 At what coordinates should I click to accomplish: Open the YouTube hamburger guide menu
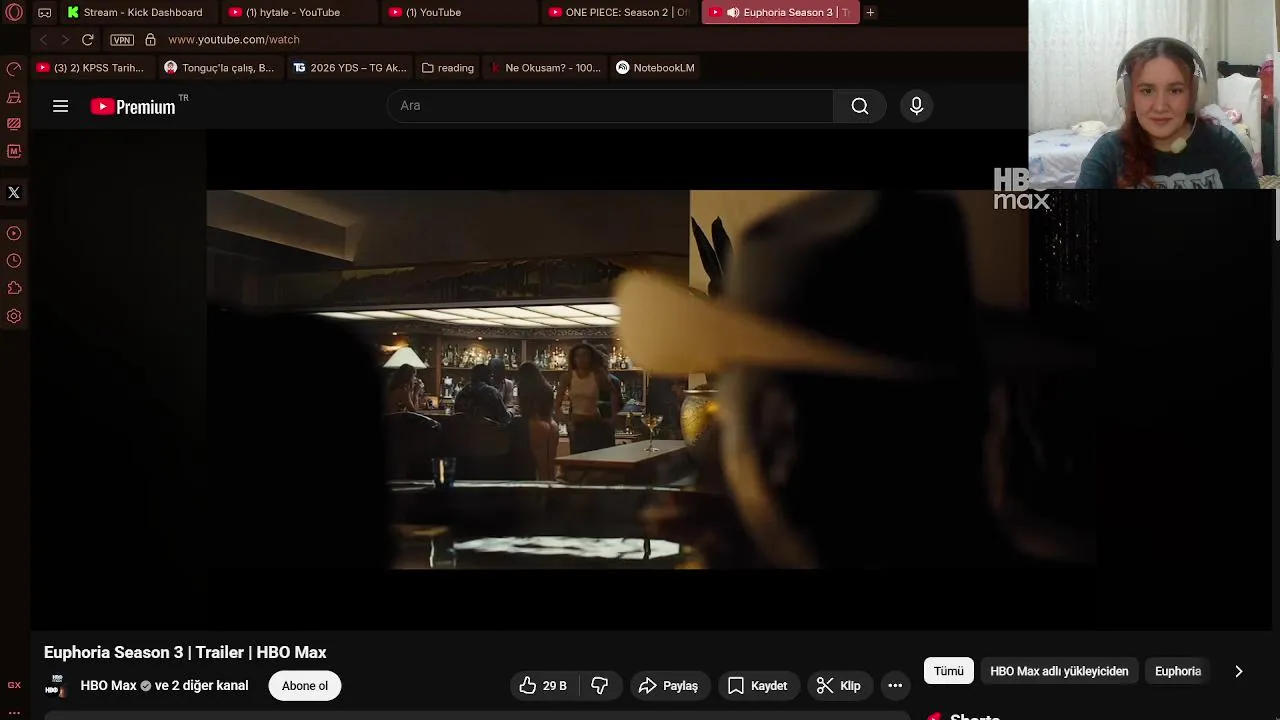point(60,106)
